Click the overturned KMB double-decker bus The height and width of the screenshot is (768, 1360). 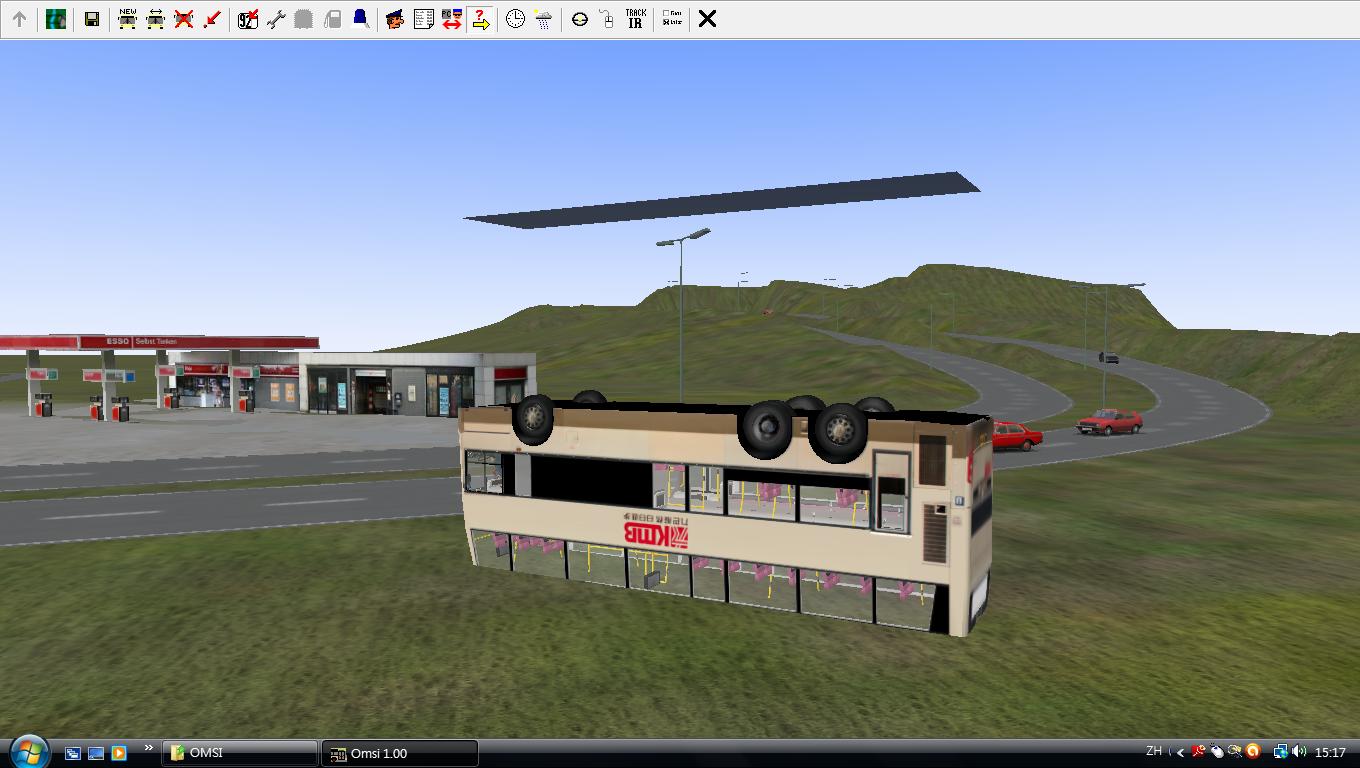pyautogui.click(x=727, y=513)
